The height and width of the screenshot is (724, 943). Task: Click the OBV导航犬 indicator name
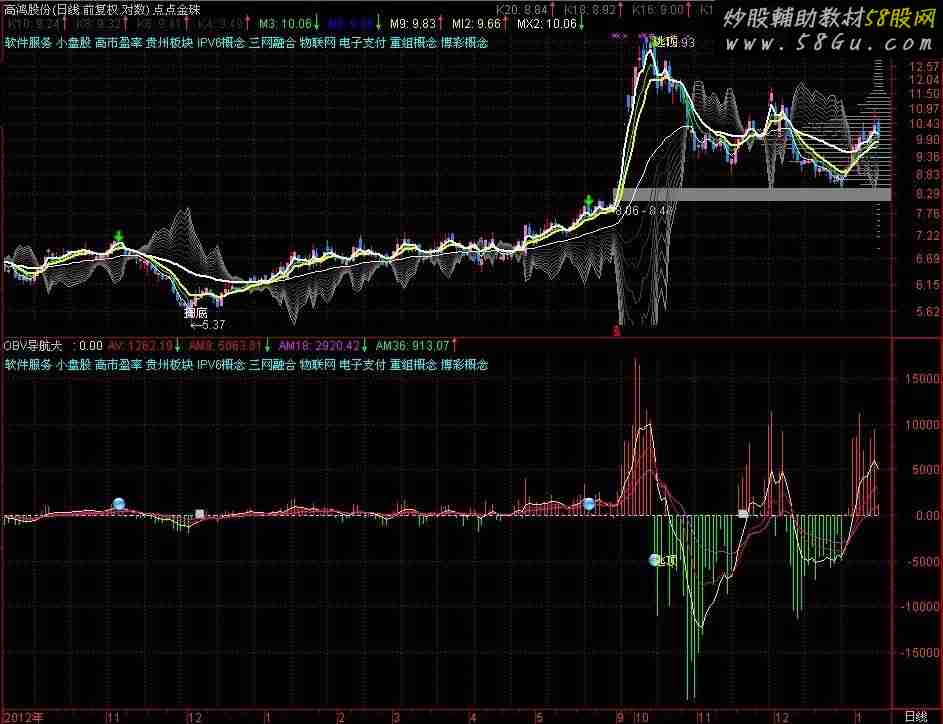point(33,346)
